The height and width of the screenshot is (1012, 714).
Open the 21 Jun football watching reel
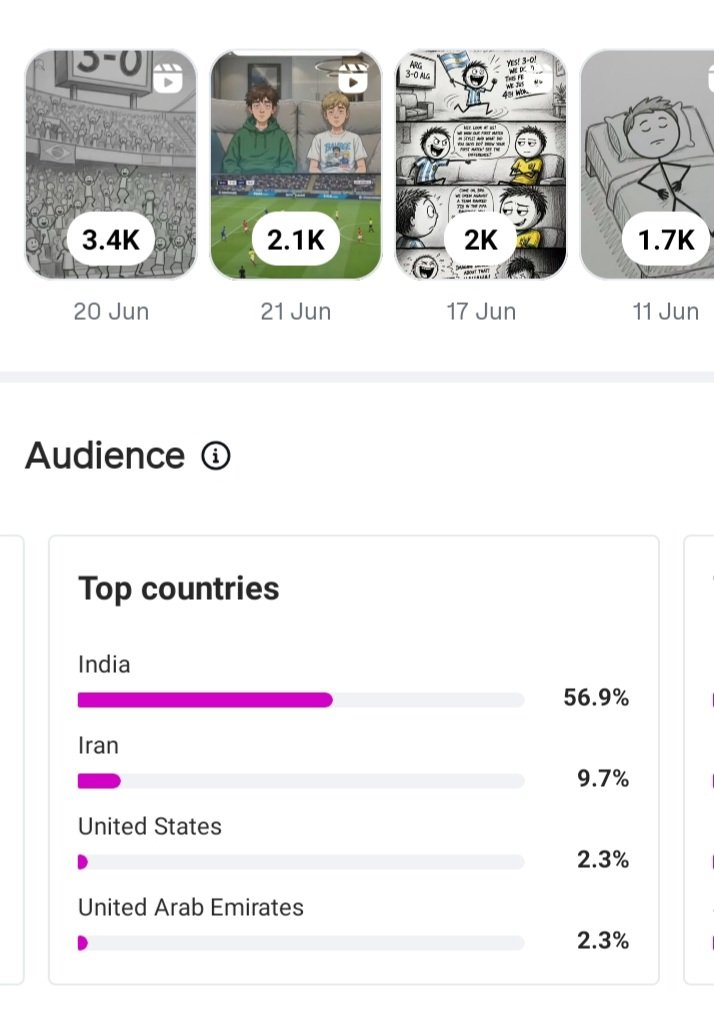[x=296, y=165]
